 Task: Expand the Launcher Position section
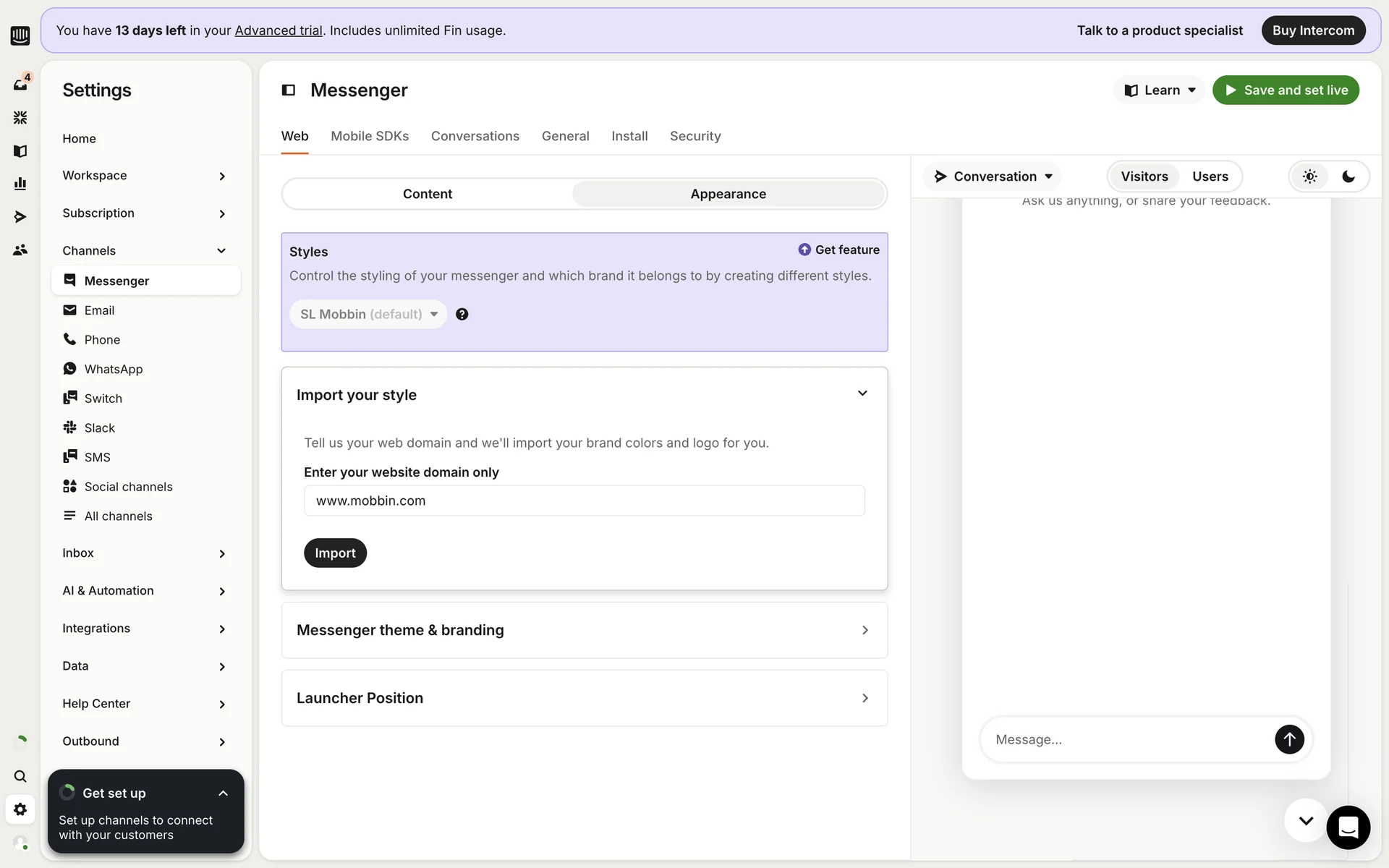[x=584, y=698]
